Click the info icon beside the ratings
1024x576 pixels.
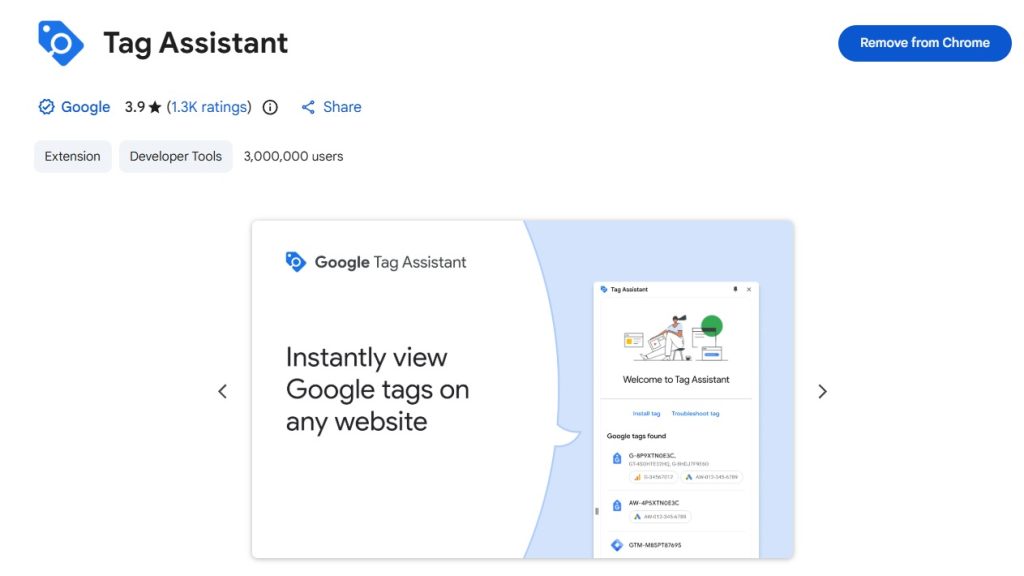click(269, 107)
